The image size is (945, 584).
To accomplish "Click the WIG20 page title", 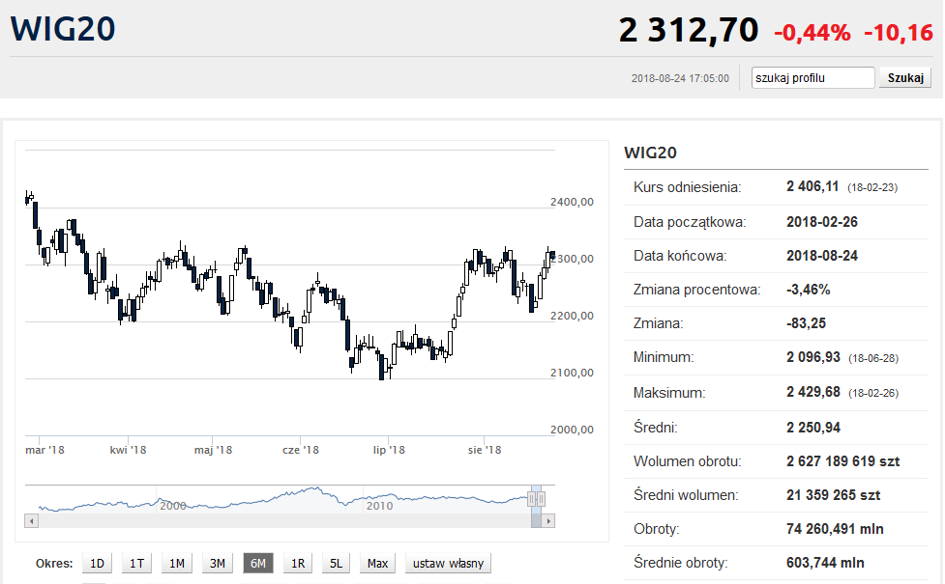I will click(63, 28).
